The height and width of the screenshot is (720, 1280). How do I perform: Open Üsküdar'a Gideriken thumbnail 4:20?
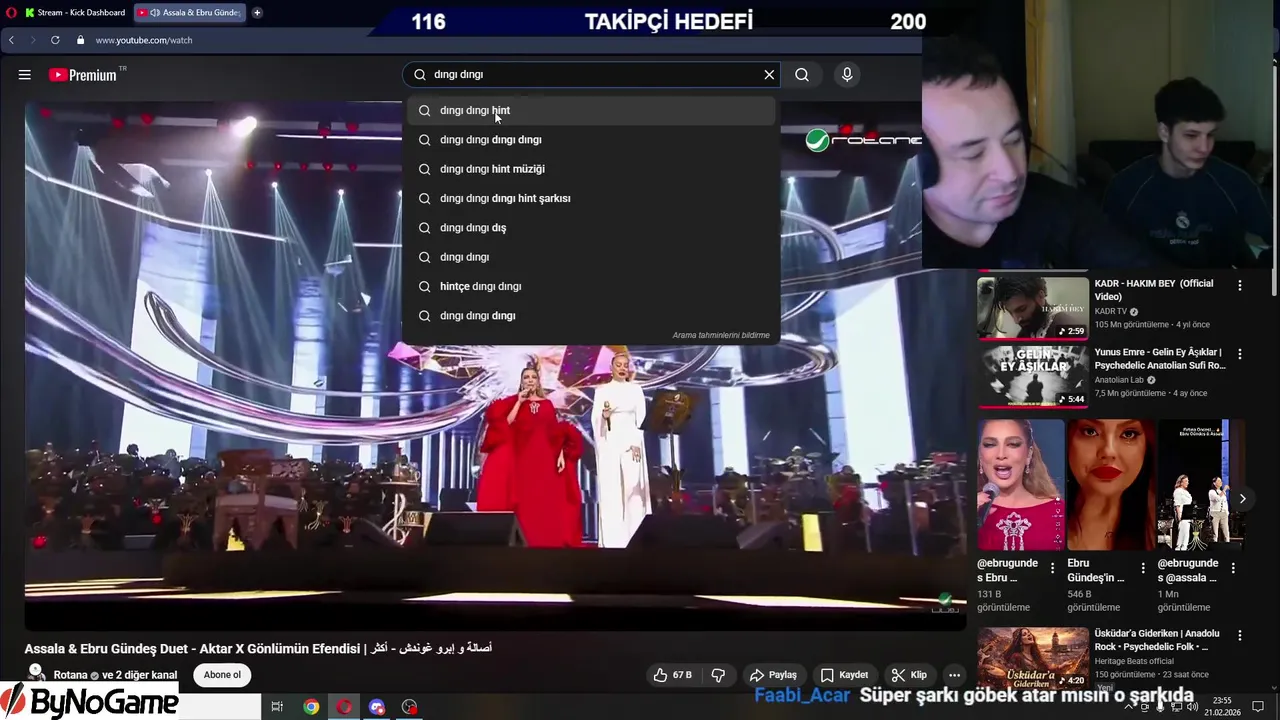[x=1033, y=658]
